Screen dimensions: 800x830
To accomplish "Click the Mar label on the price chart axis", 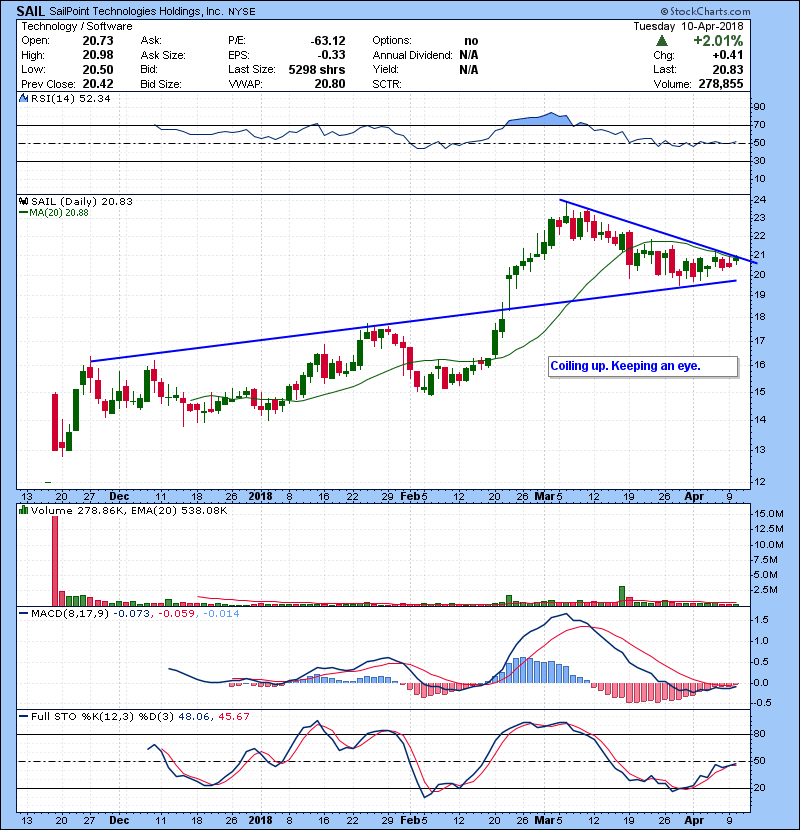I will pos(544,497).
